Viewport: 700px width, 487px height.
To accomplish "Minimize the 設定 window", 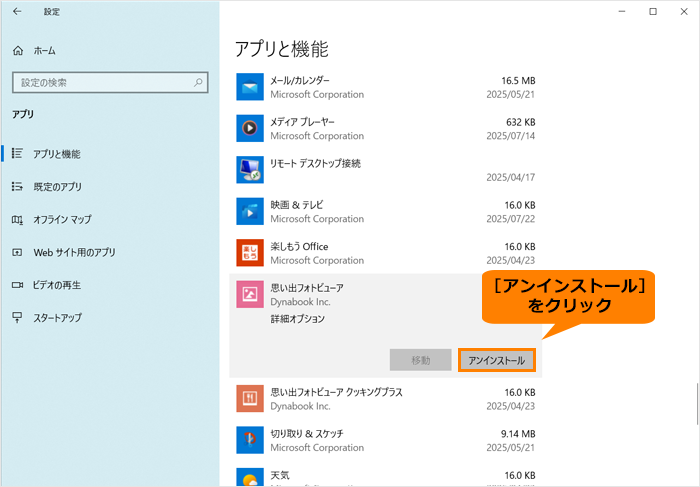I will [622, 12].
